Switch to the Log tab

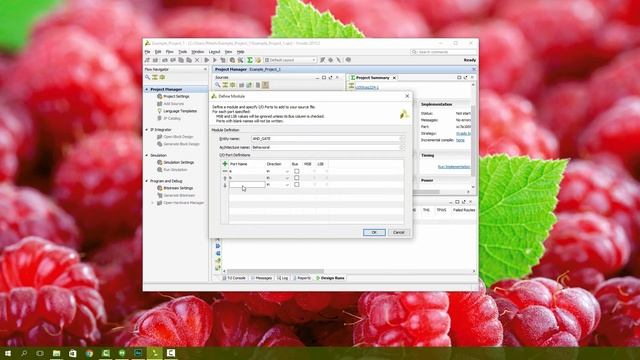(x=282, y=278)
